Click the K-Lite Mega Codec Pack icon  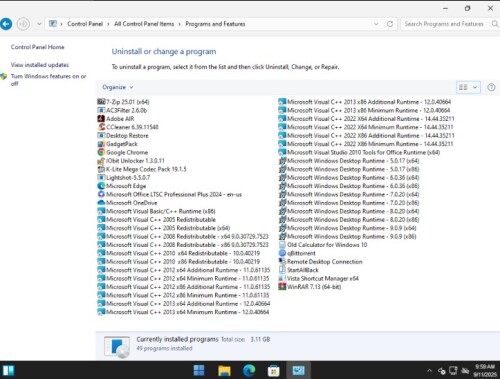[x=101, y=169]
